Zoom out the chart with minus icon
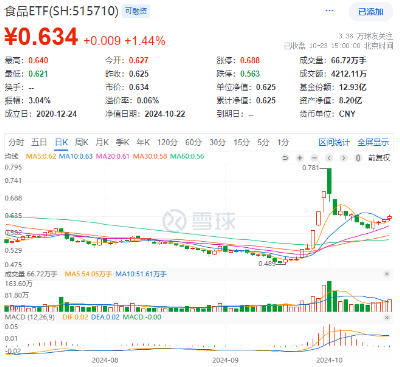The width and height of the screenshot is (400, 367). pos(314,158)
